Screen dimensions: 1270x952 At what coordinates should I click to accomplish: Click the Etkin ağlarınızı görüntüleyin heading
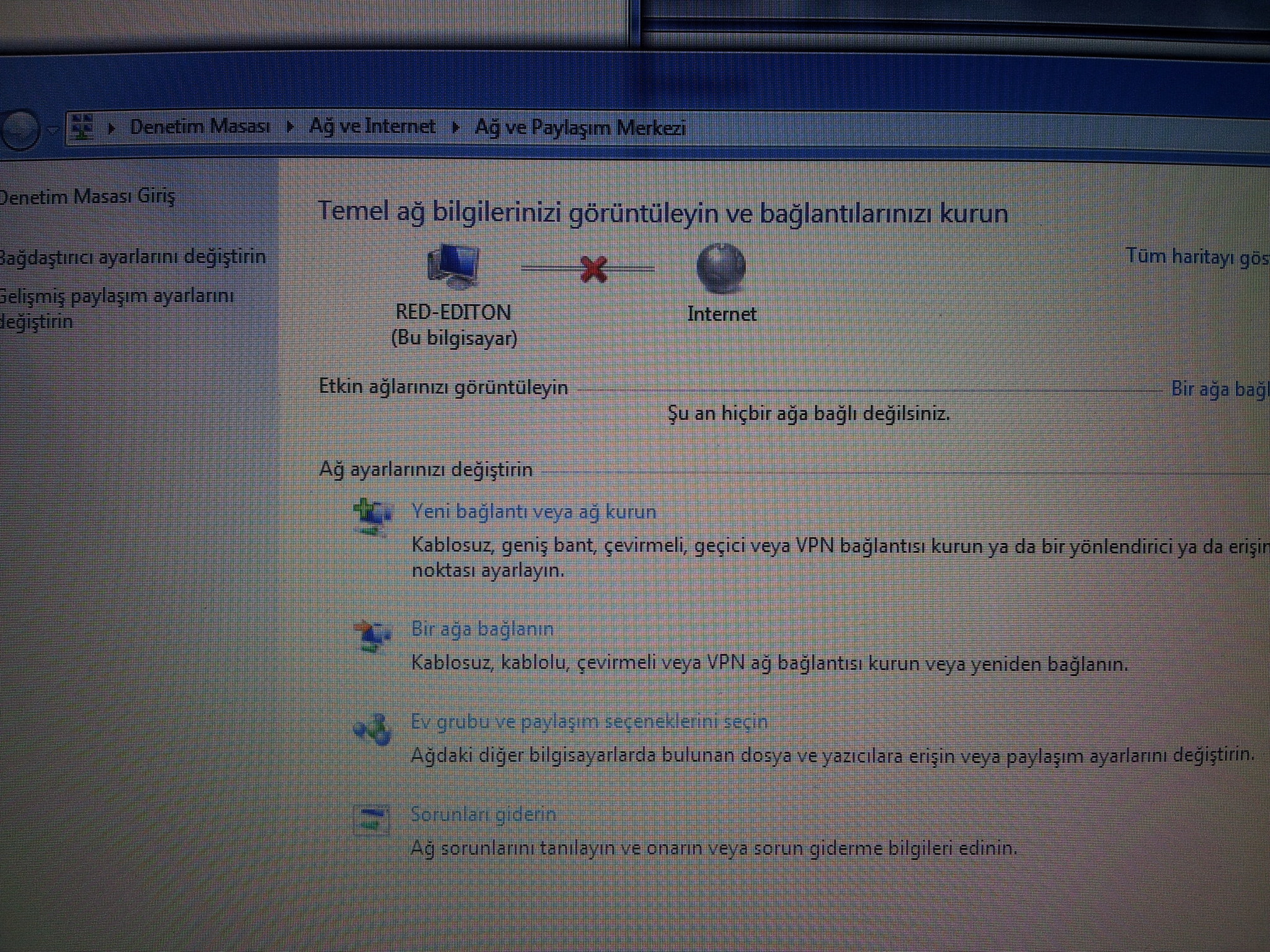pyautogui.click(x=443, y=387)
